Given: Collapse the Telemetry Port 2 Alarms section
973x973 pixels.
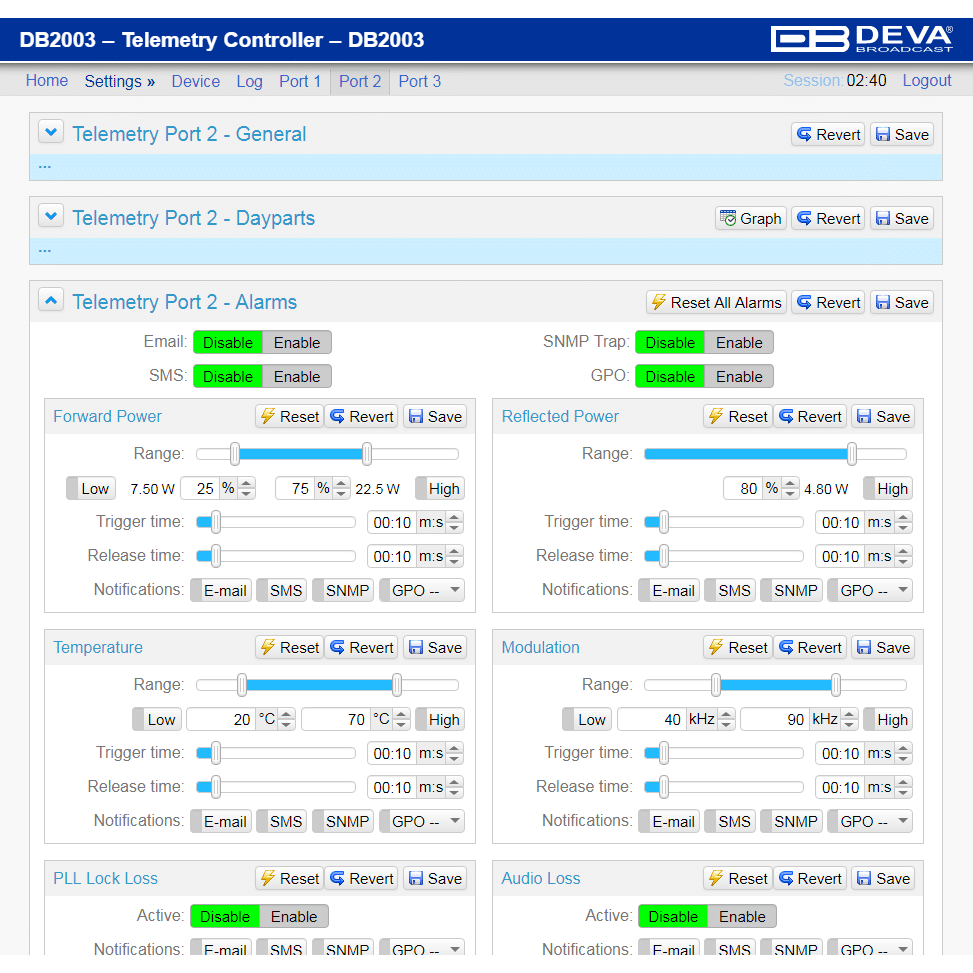Looking at the screenshot, I should click(x=51, y=300).
